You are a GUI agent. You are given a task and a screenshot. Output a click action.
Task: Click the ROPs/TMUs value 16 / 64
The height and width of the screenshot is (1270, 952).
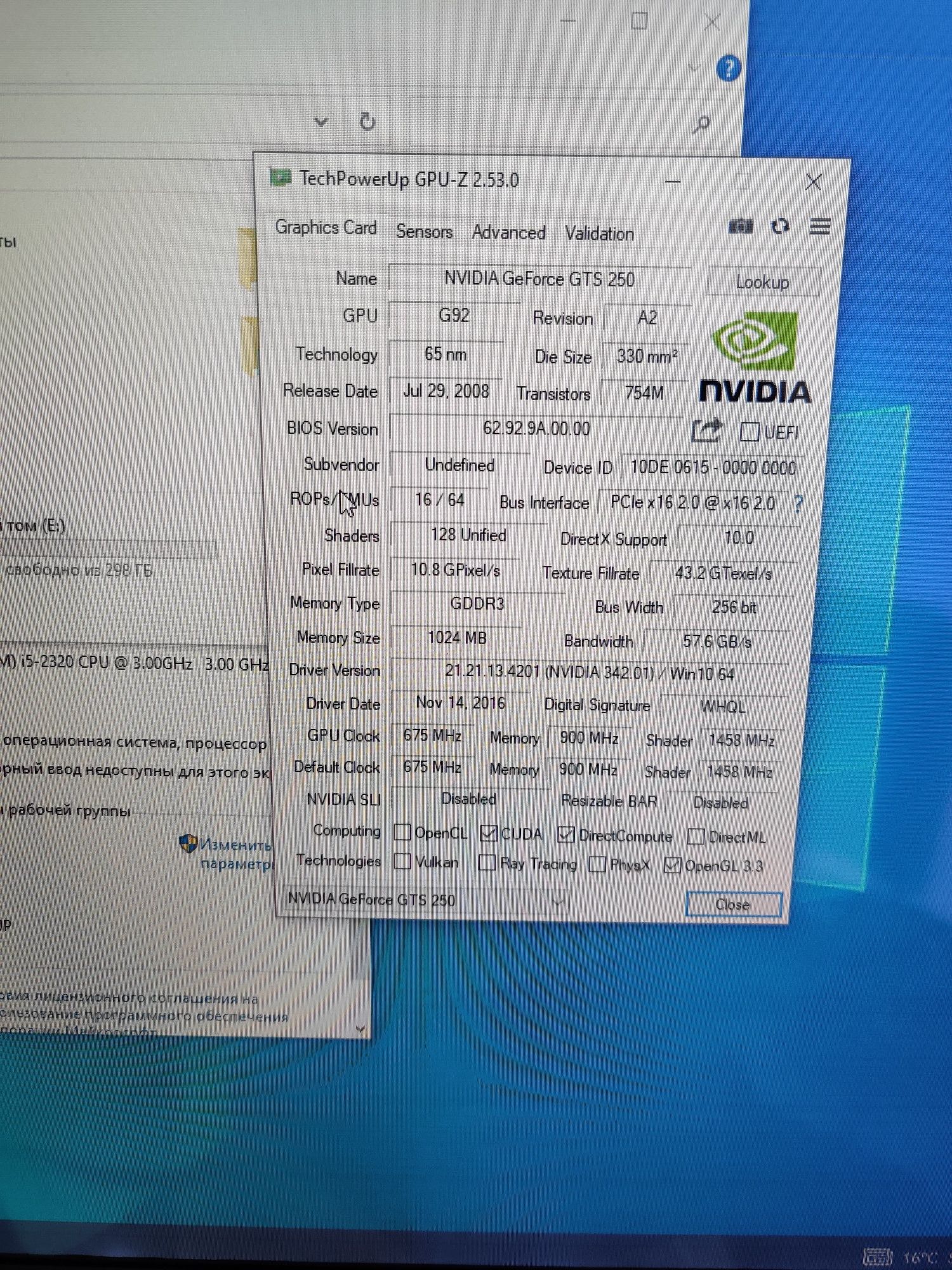point(440,500)
